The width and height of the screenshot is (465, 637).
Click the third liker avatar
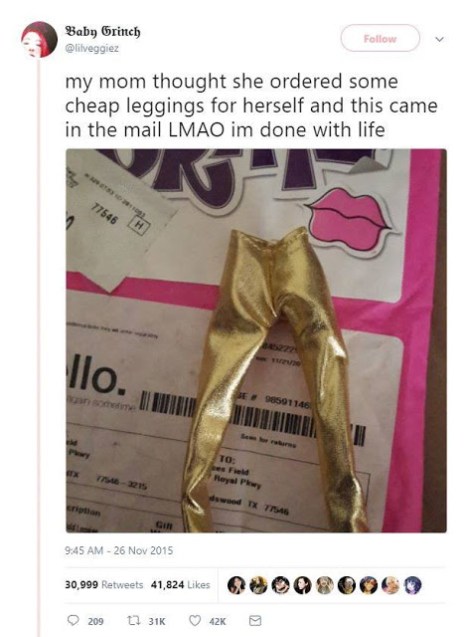pos(280,585)
